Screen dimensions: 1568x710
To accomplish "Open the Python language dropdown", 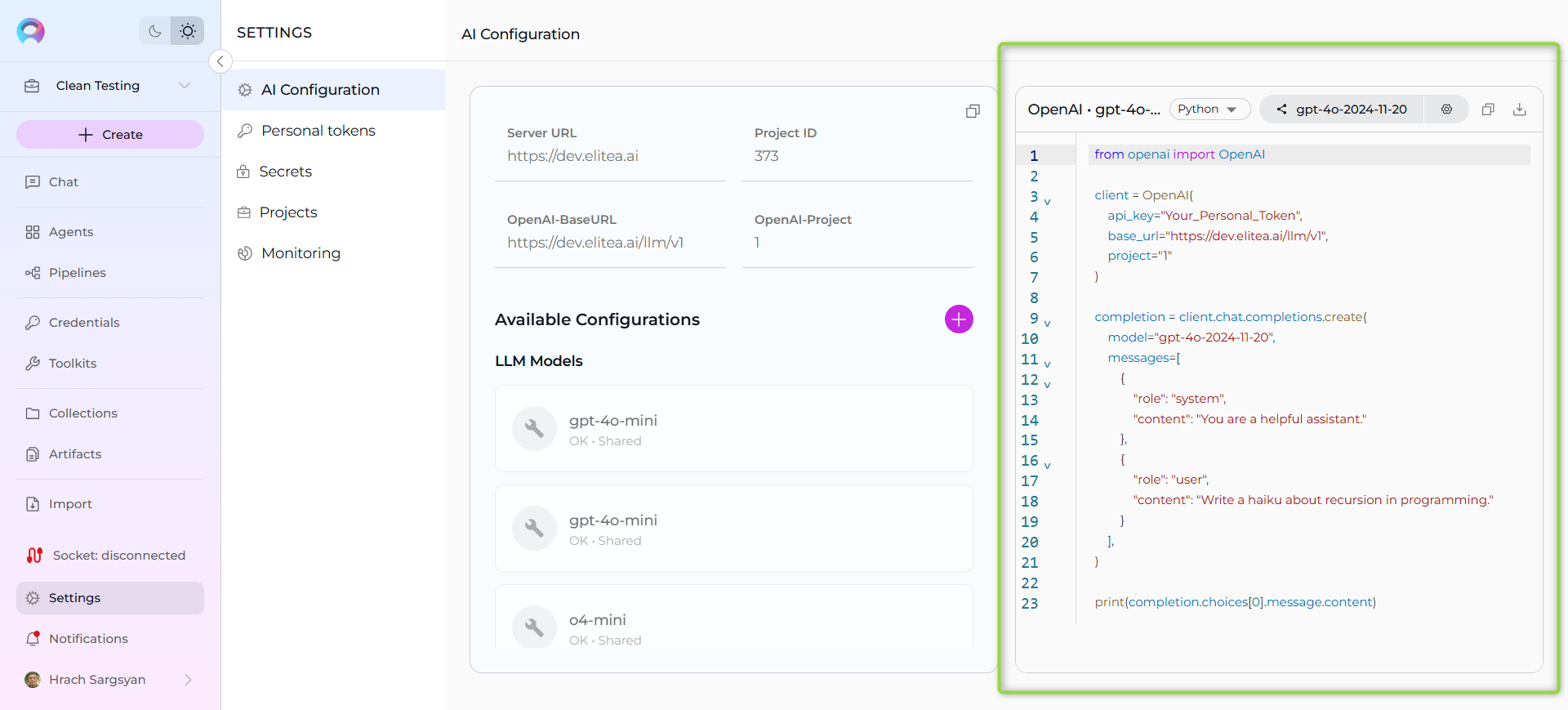I will [x=1209, y=109].
